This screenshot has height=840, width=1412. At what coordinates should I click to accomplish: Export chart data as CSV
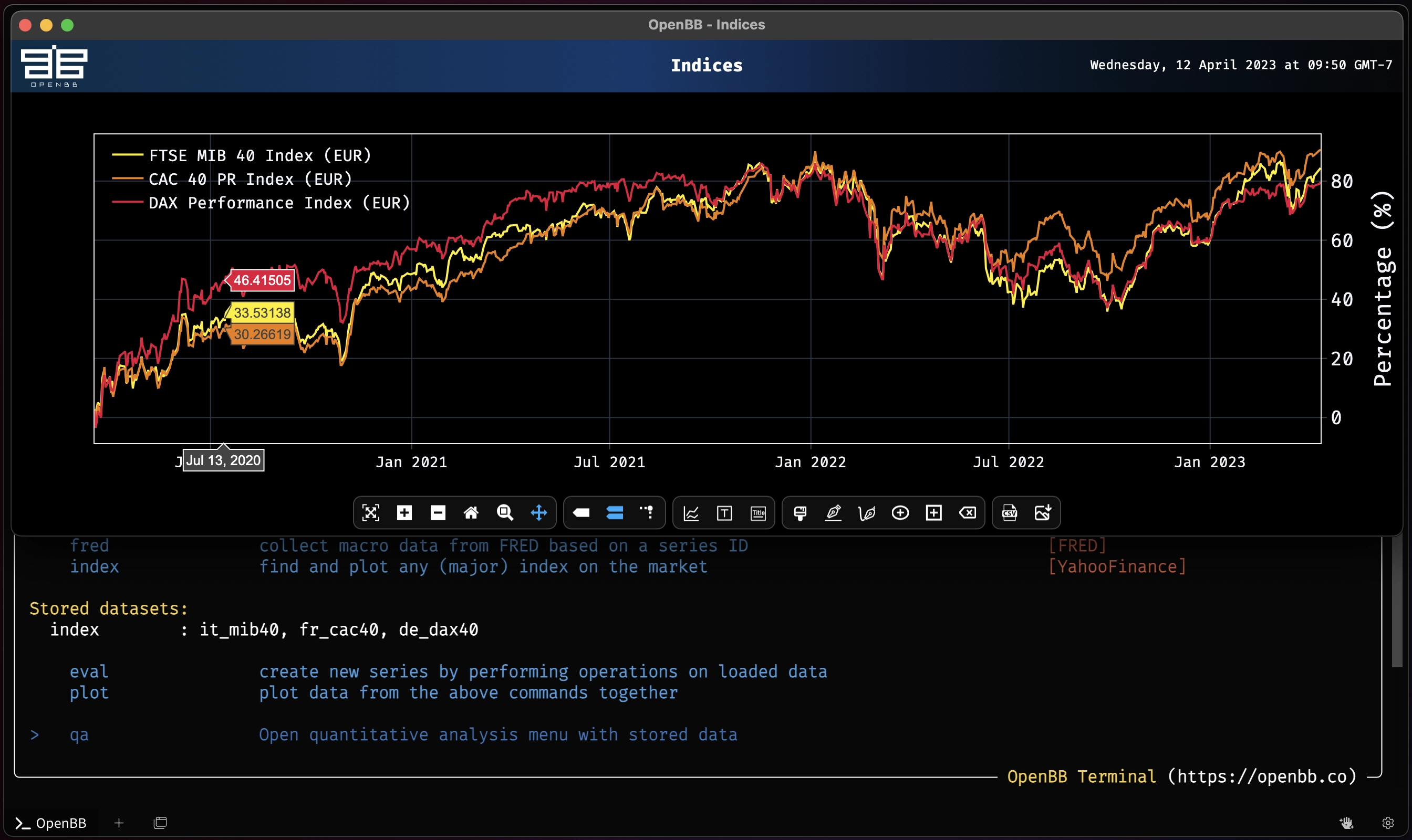1009,513
